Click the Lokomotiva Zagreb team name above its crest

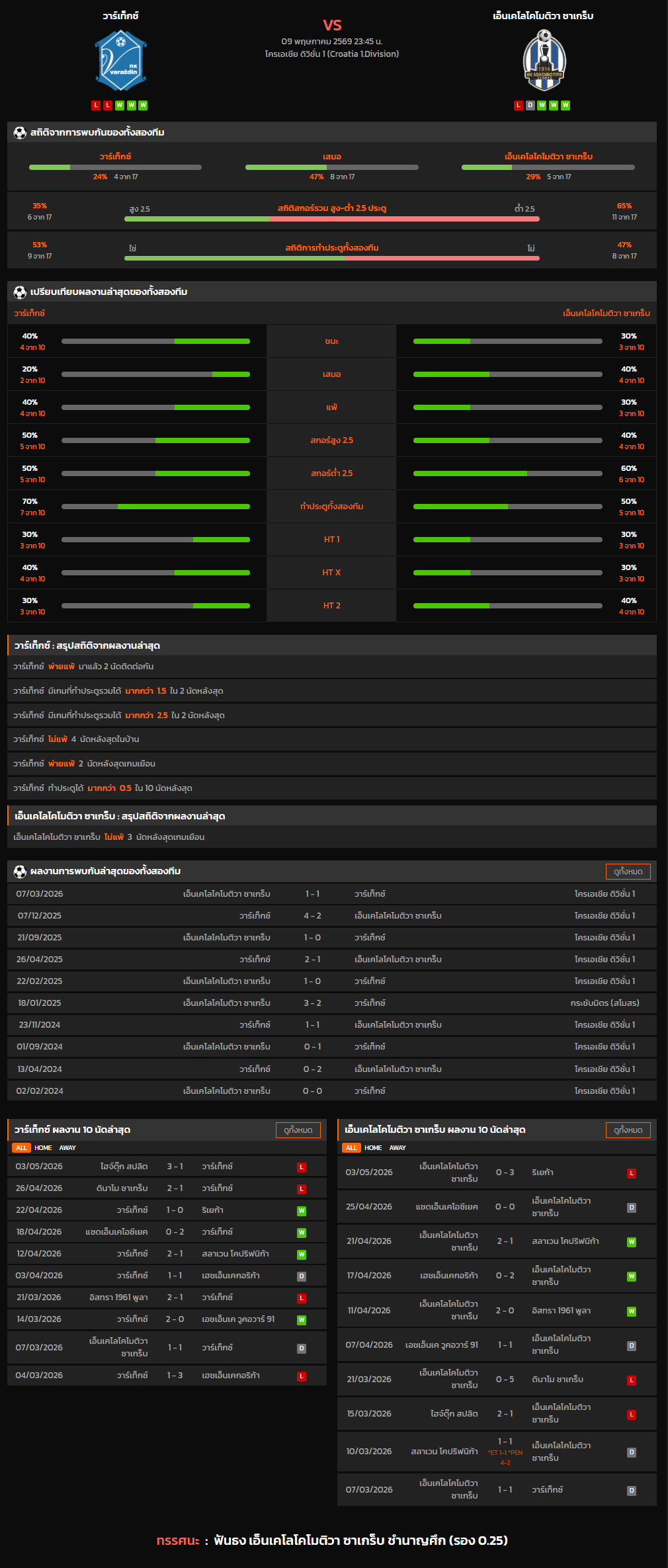(543, 16)
